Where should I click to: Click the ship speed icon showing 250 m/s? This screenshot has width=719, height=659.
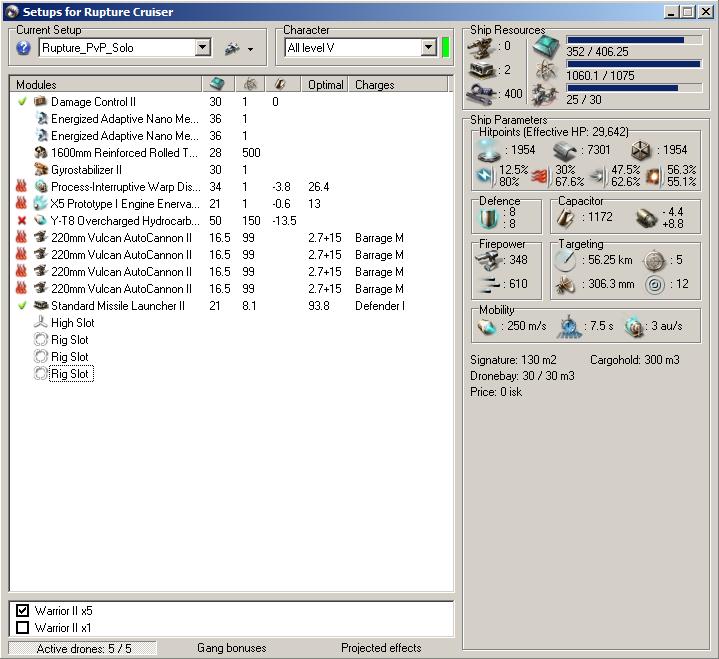(x=487, y=327)
